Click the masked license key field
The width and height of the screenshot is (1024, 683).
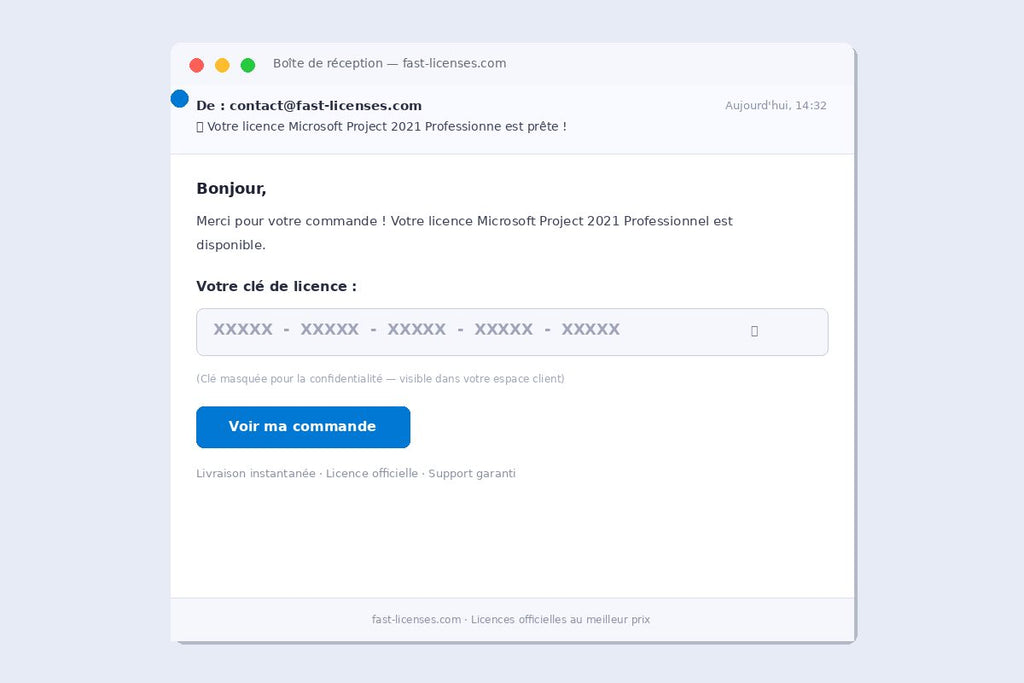click(x=512, y=332)
